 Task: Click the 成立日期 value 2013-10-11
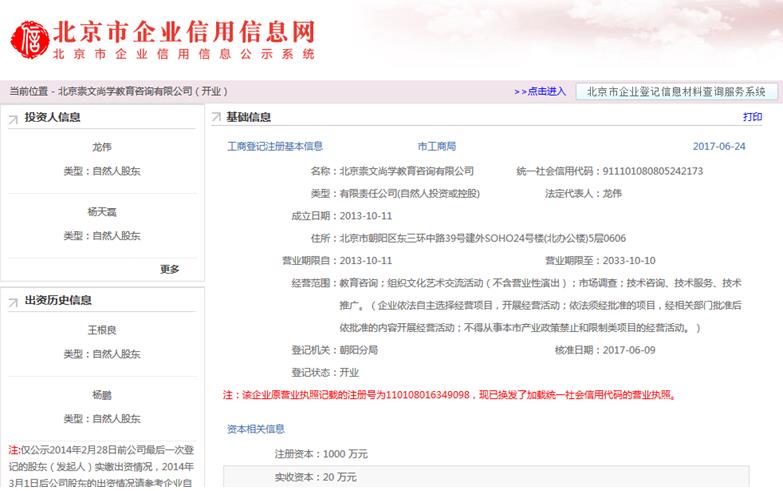366,216
